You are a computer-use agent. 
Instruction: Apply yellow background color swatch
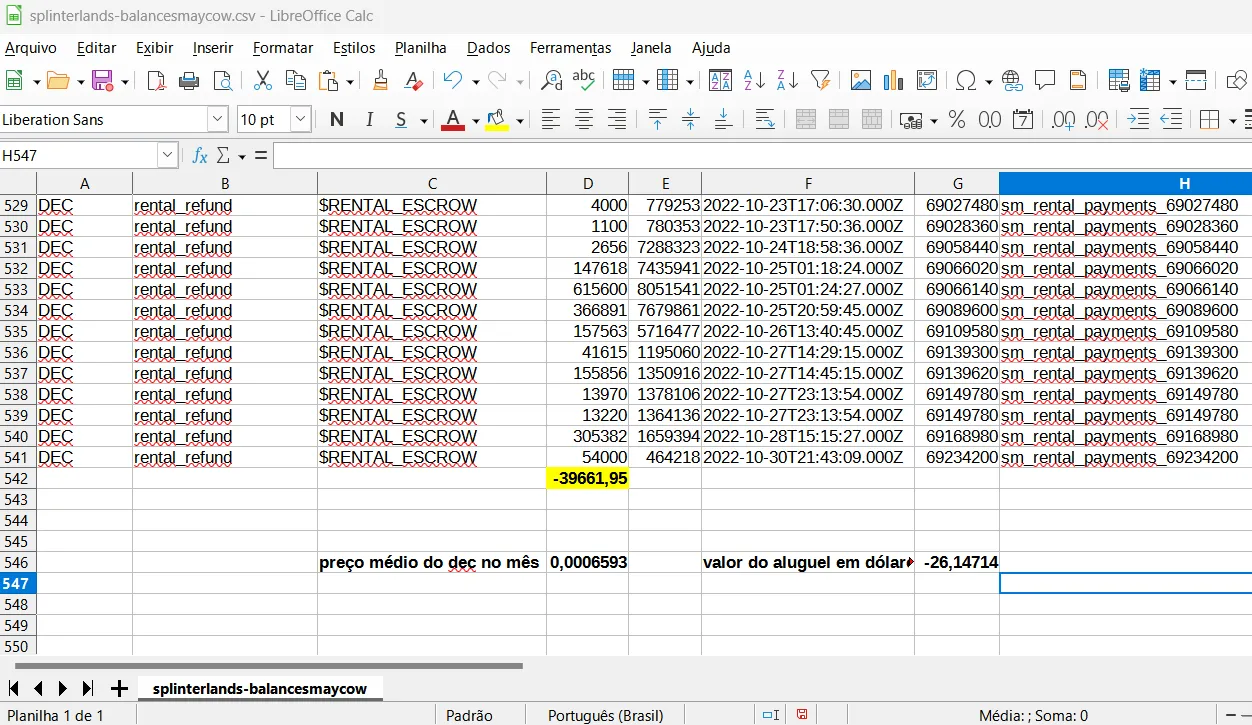pos(497,120)
